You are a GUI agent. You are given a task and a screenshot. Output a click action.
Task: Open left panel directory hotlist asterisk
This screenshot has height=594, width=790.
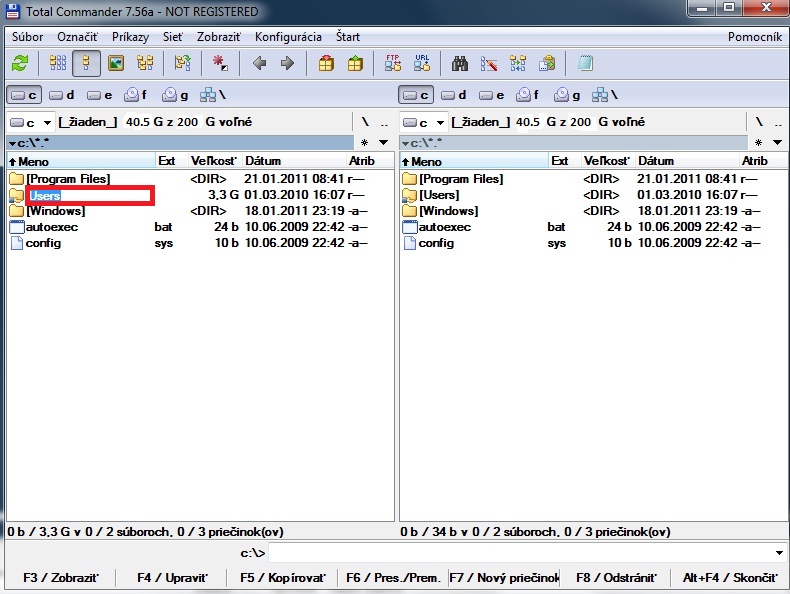(x=365, y=143)
